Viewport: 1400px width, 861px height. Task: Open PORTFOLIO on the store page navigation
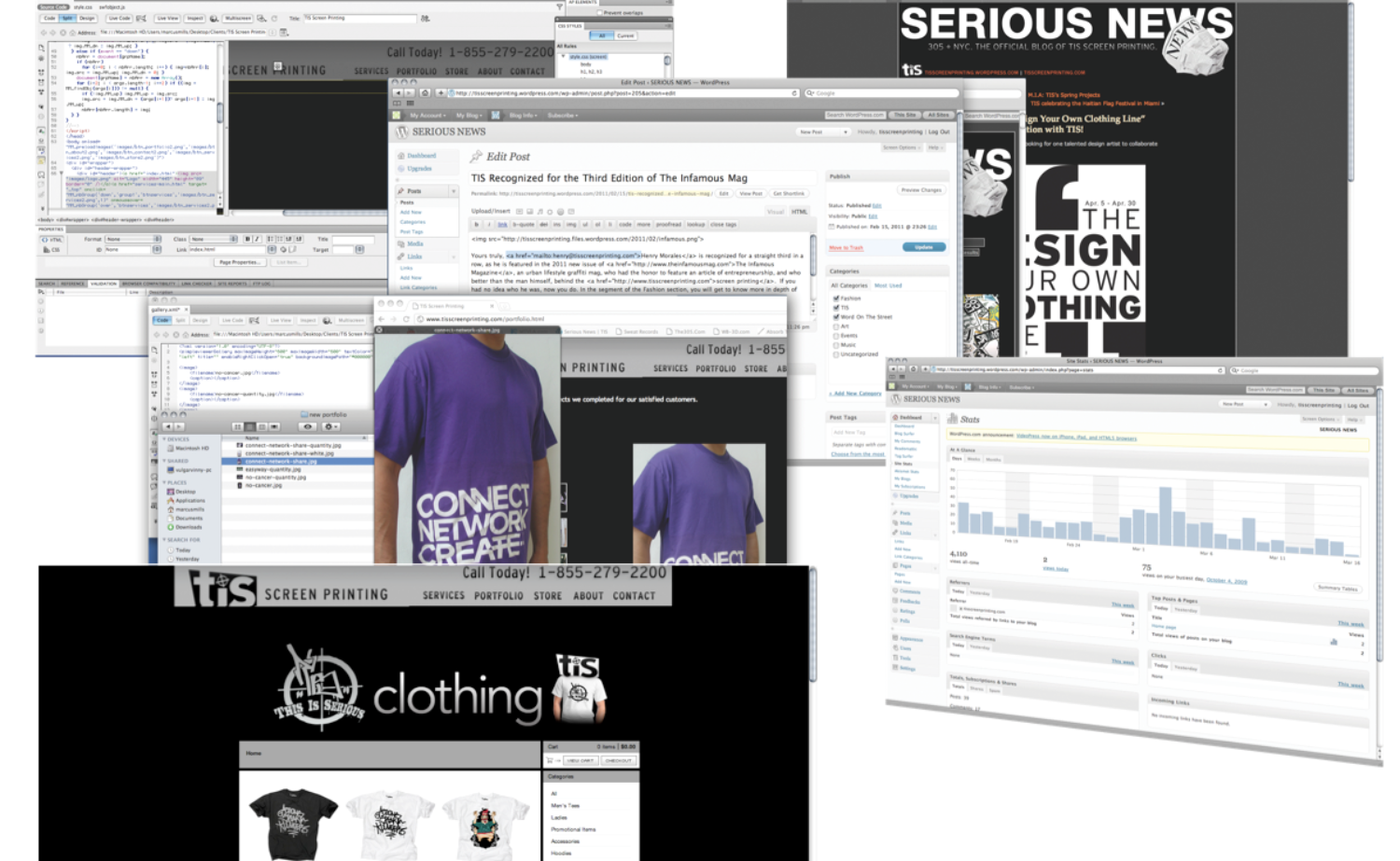coord(498,595)
